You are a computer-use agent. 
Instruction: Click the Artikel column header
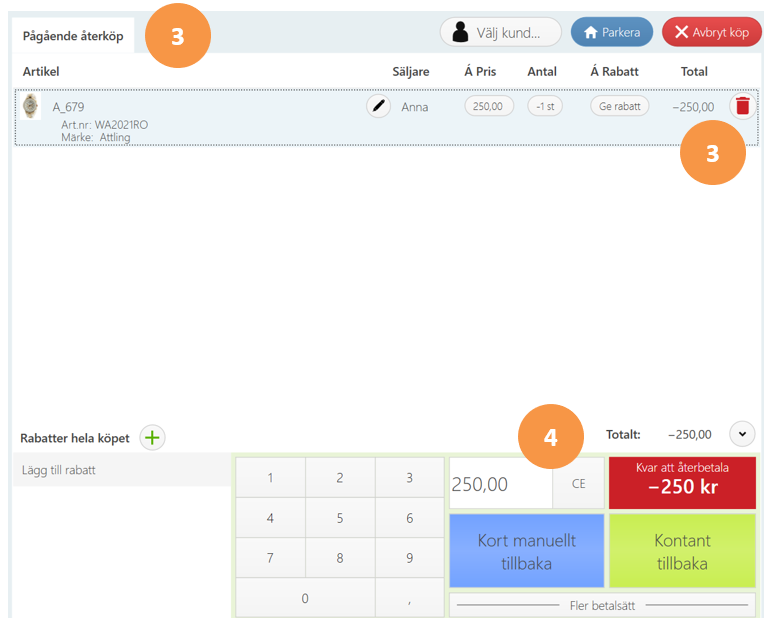click(x=41, y=72)
